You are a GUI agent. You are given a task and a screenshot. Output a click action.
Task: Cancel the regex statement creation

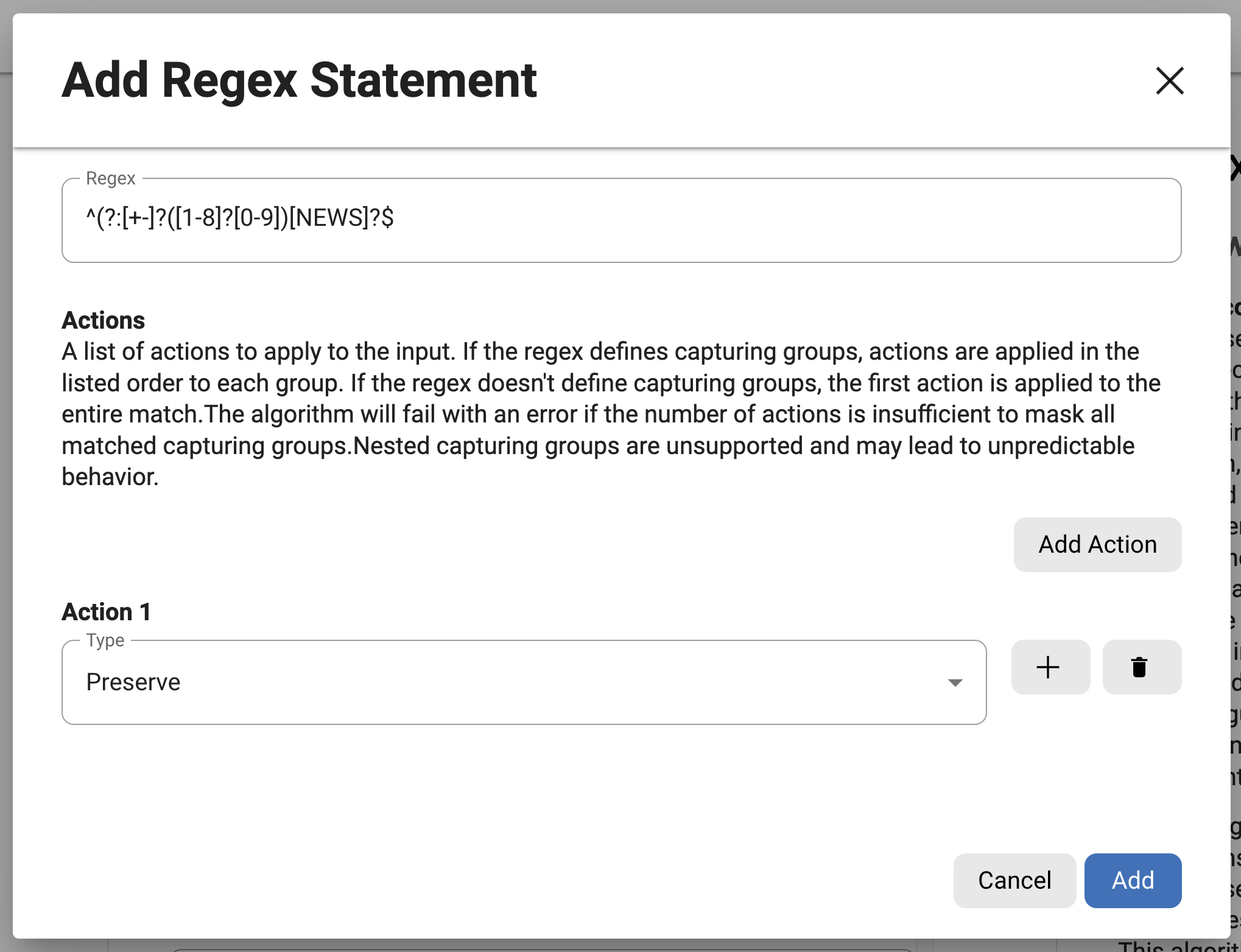point(1014,880)
